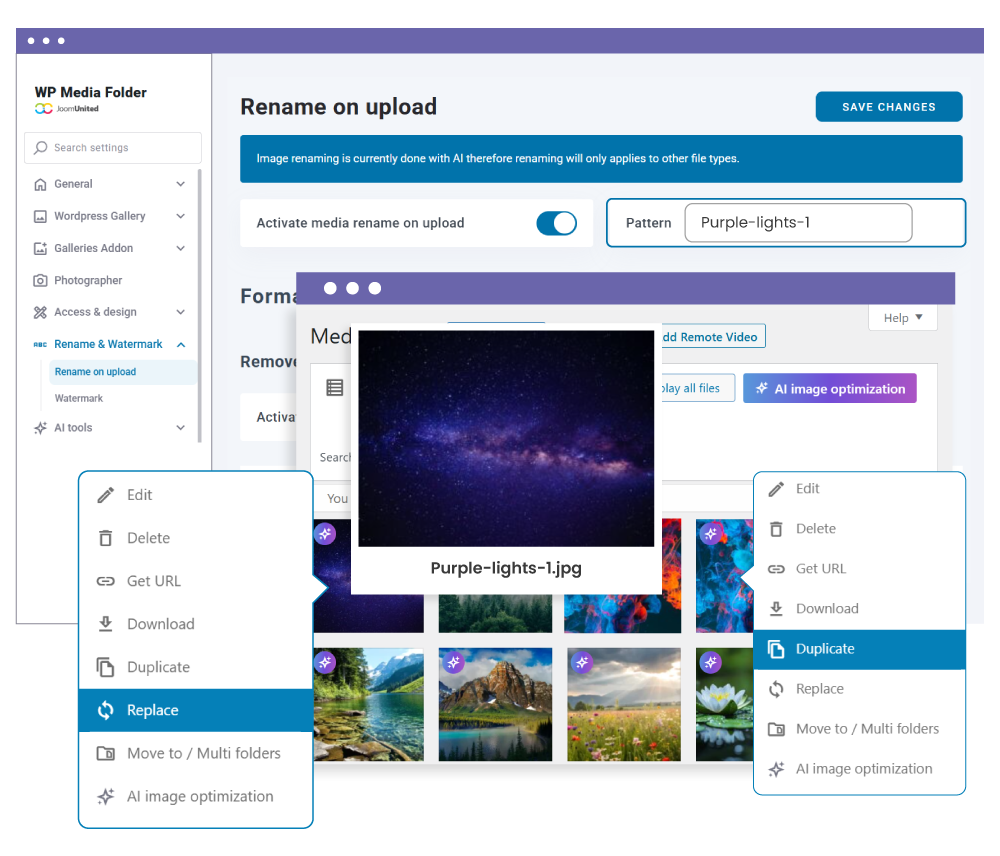This screenshot has width=1000, height=856.
Task: Click the AI image optimization button
Action: (829, 389)
